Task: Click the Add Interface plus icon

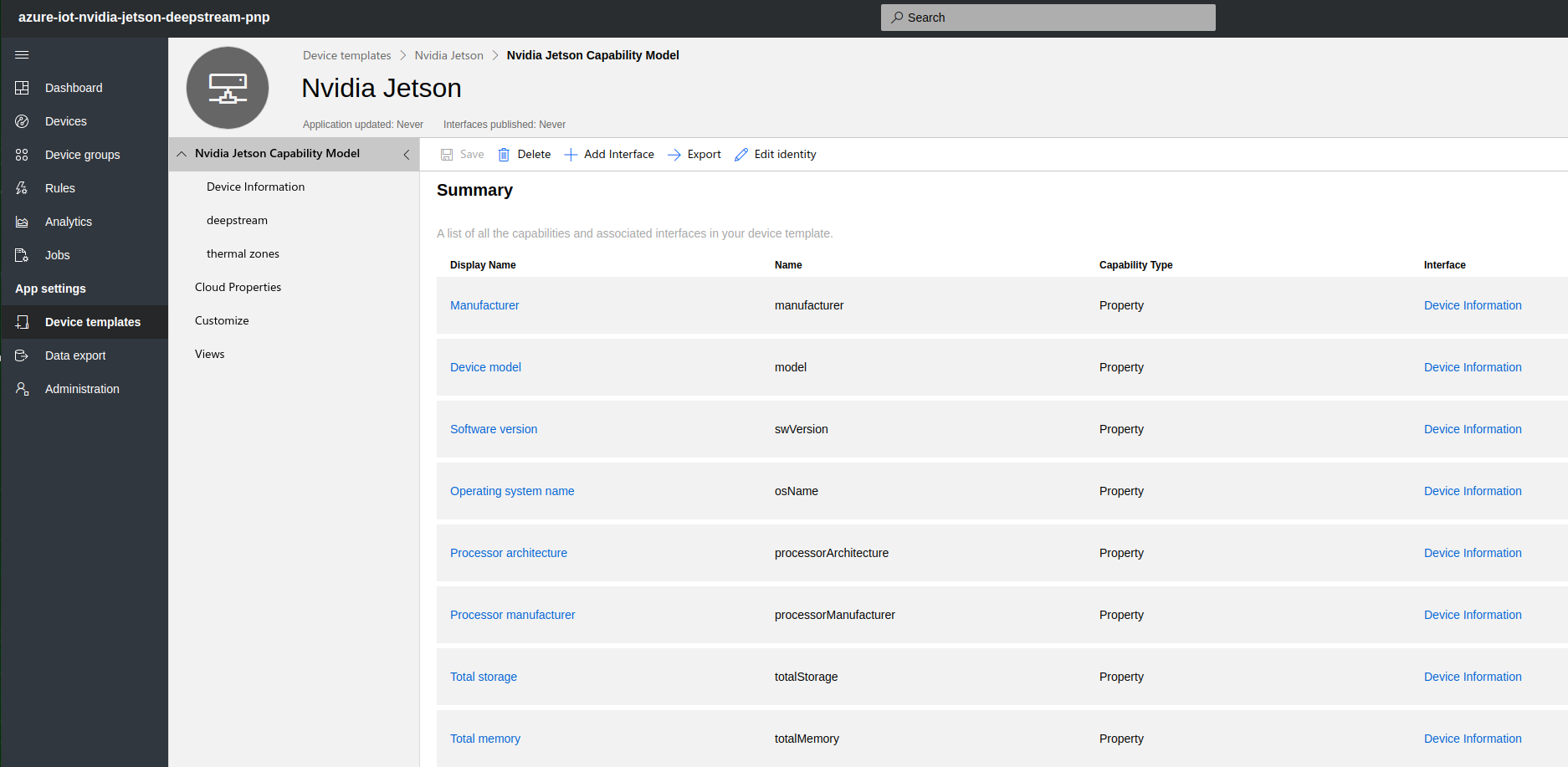Action: [x=571, y=155]
